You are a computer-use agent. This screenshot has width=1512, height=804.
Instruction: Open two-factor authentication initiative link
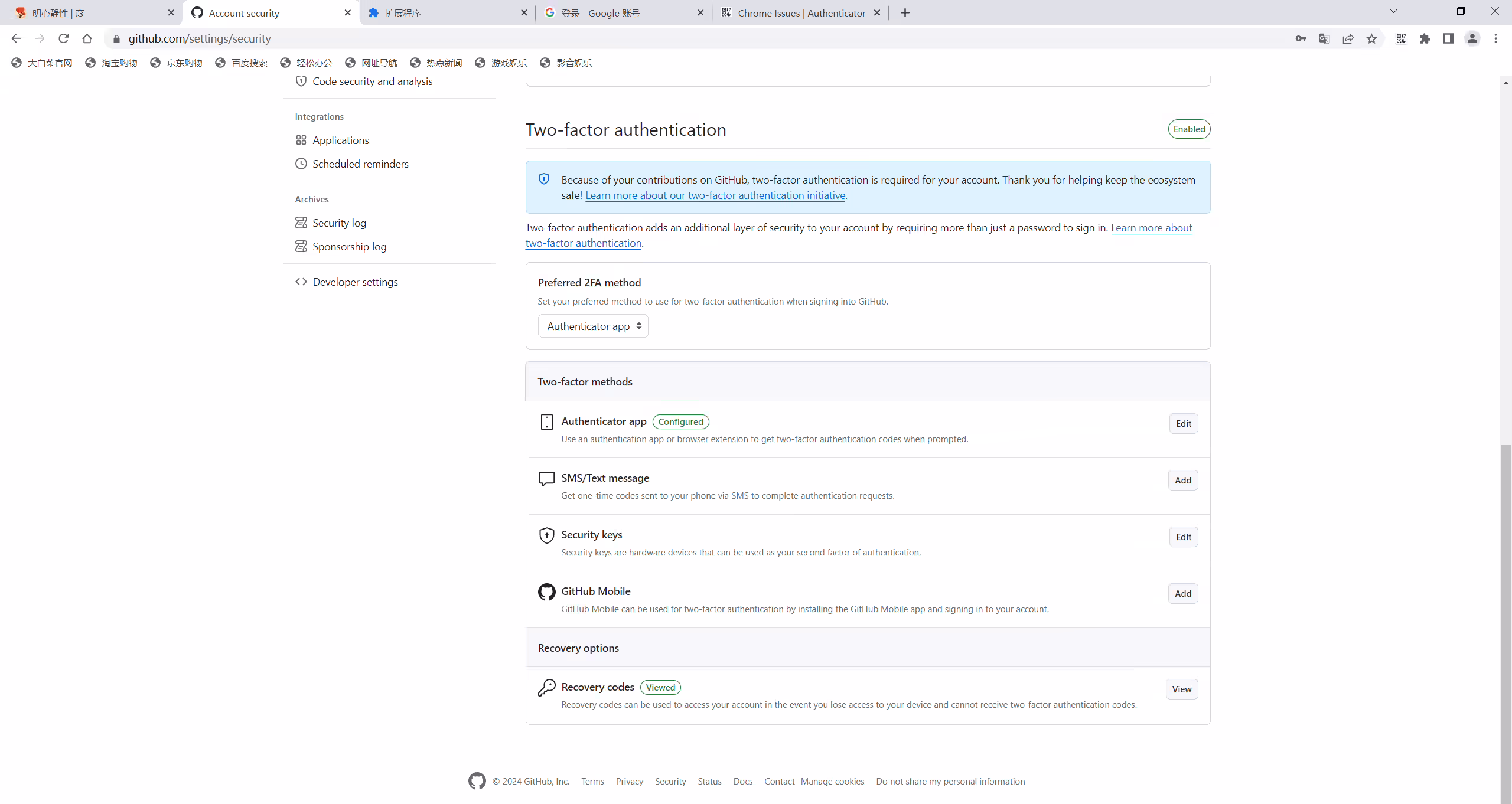(x=715, y=195)
